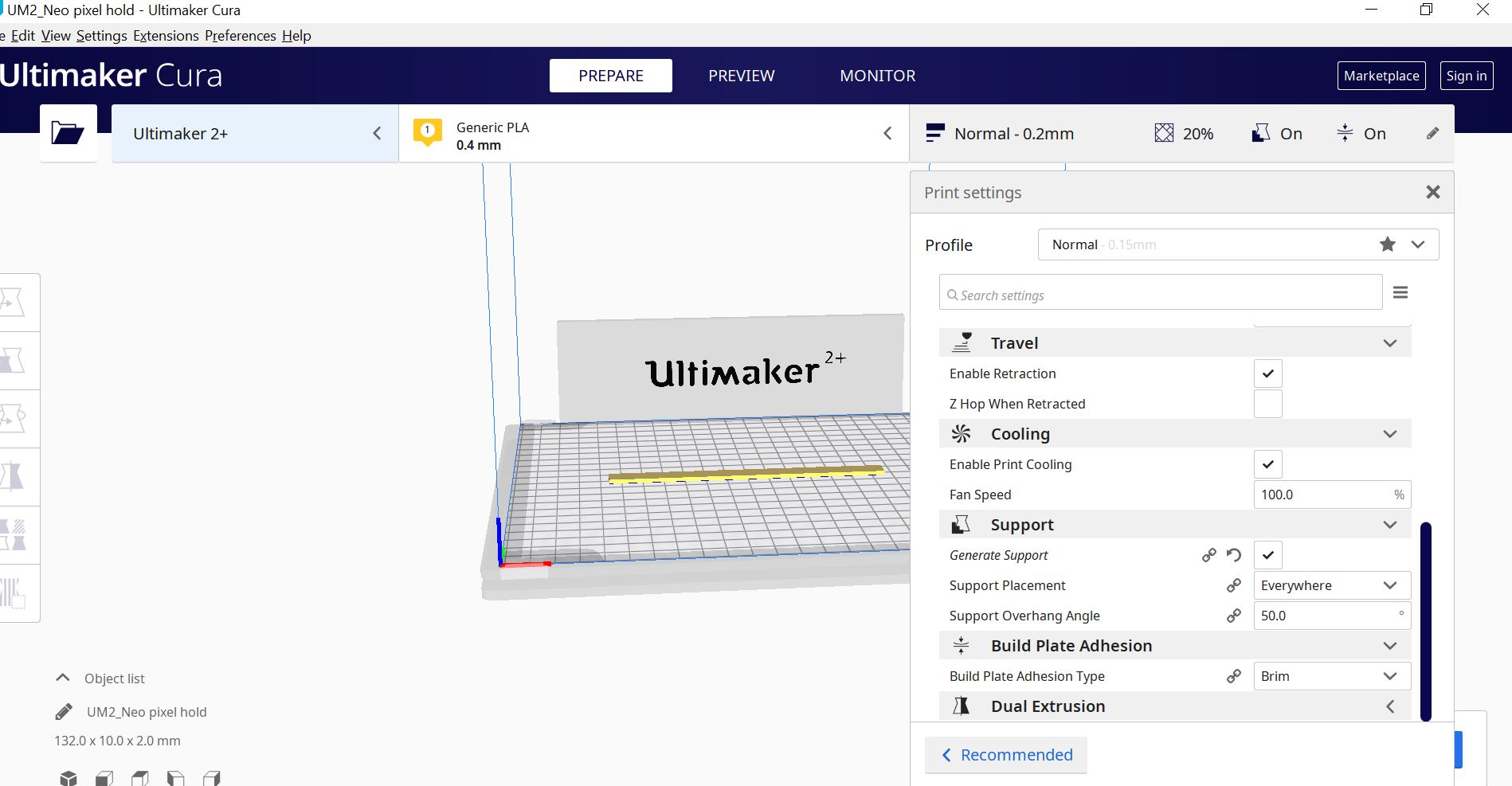
Task: Open Support Placement Everywhere dropdown
Action: (1332, 585)
